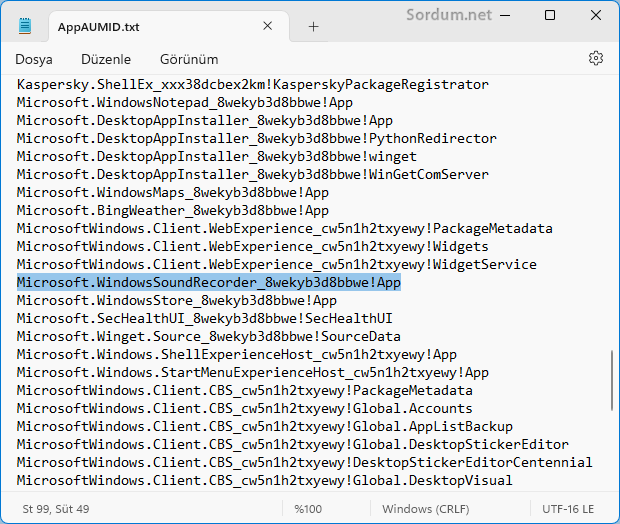This screenshot has height=524, width=620.
Task: Click the CBS Global.DesktopVisual line
Action: coord(265,480)
